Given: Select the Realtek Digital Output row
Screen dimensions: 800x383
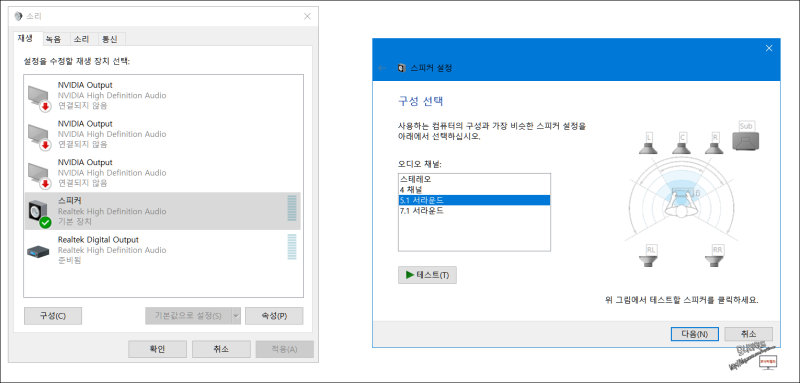Looking at the screenshot, I should pos(163,250).
